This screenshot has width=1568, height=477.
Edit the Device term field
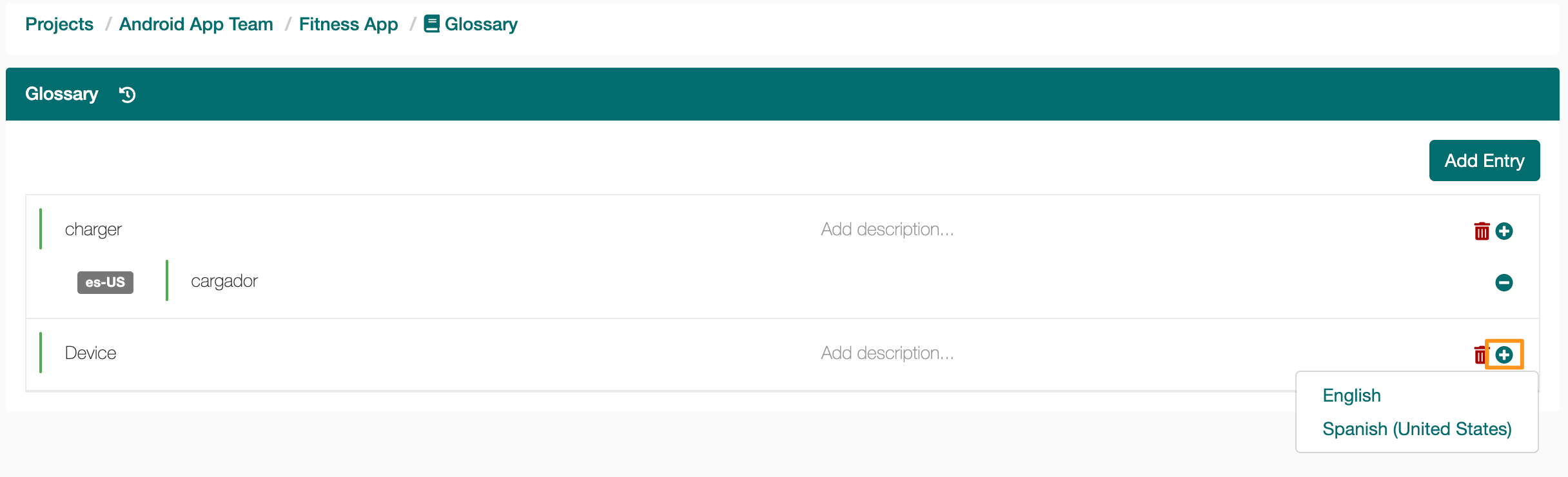426,353
